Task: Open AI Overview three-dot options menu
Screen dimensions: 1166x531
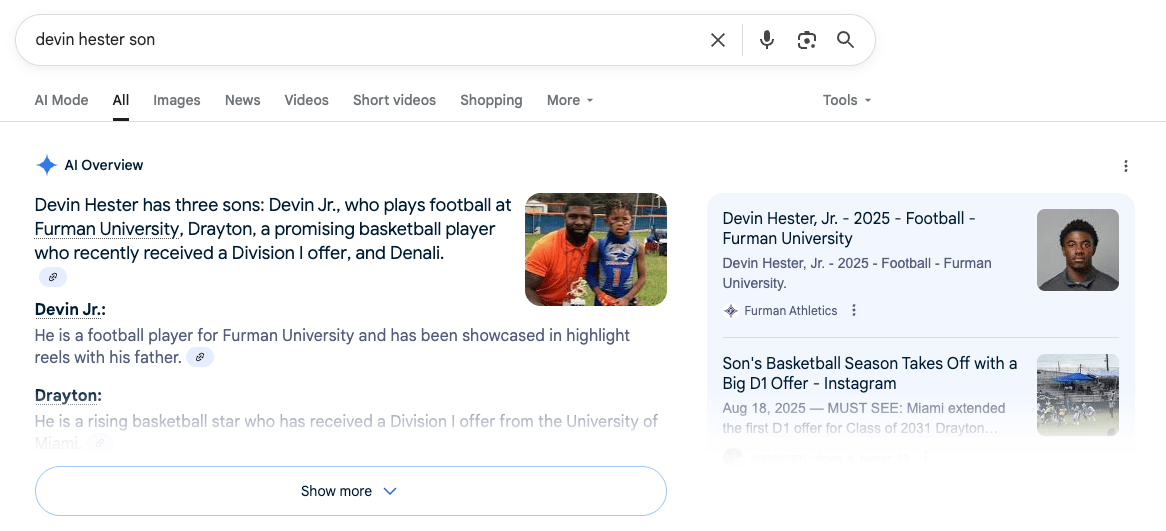Action: (1126, 166)
